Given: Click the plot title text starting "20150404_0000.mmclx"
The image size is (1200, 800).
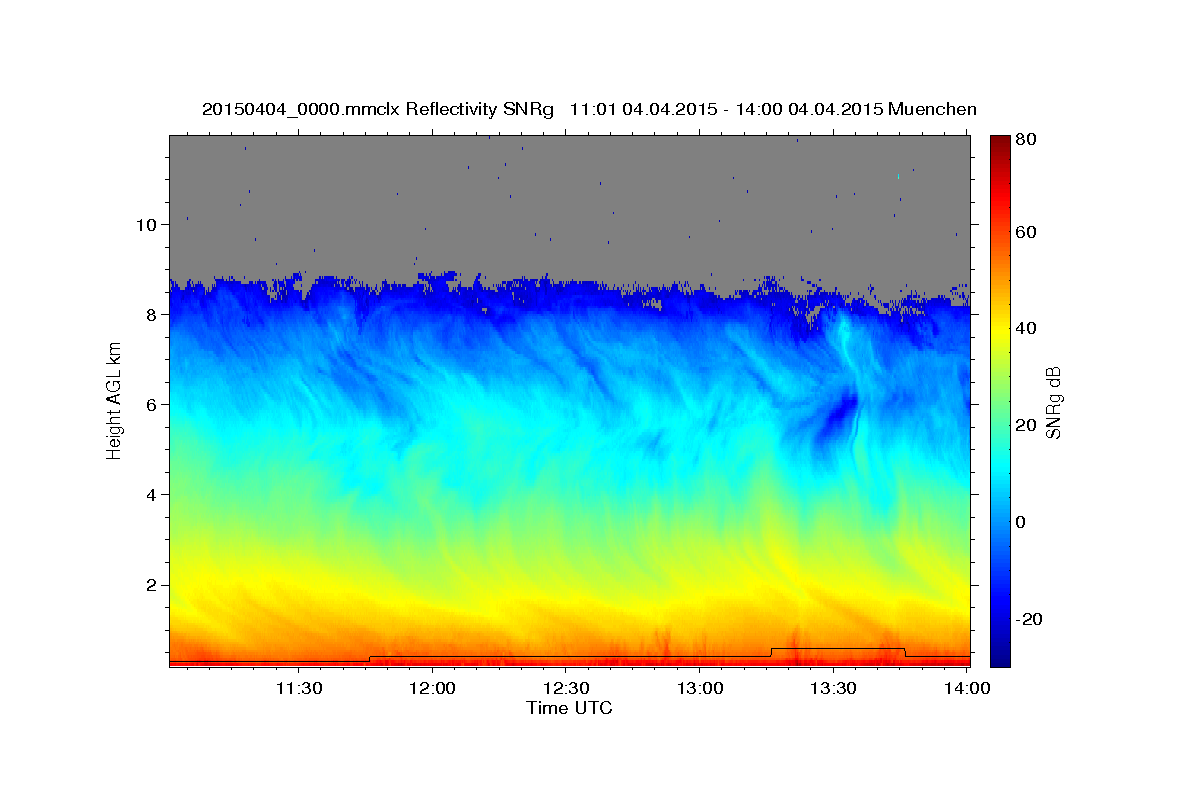Looking at the screenshot, I should (589, 109).
